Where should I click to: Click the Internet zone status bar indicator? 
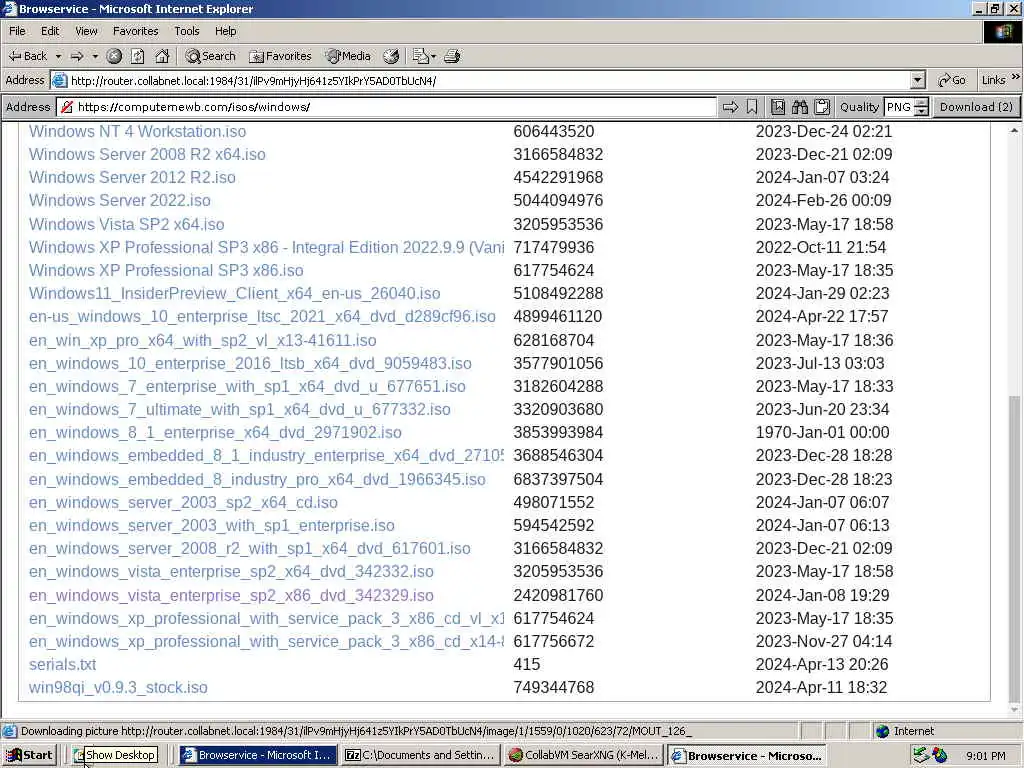pos(904,731)
